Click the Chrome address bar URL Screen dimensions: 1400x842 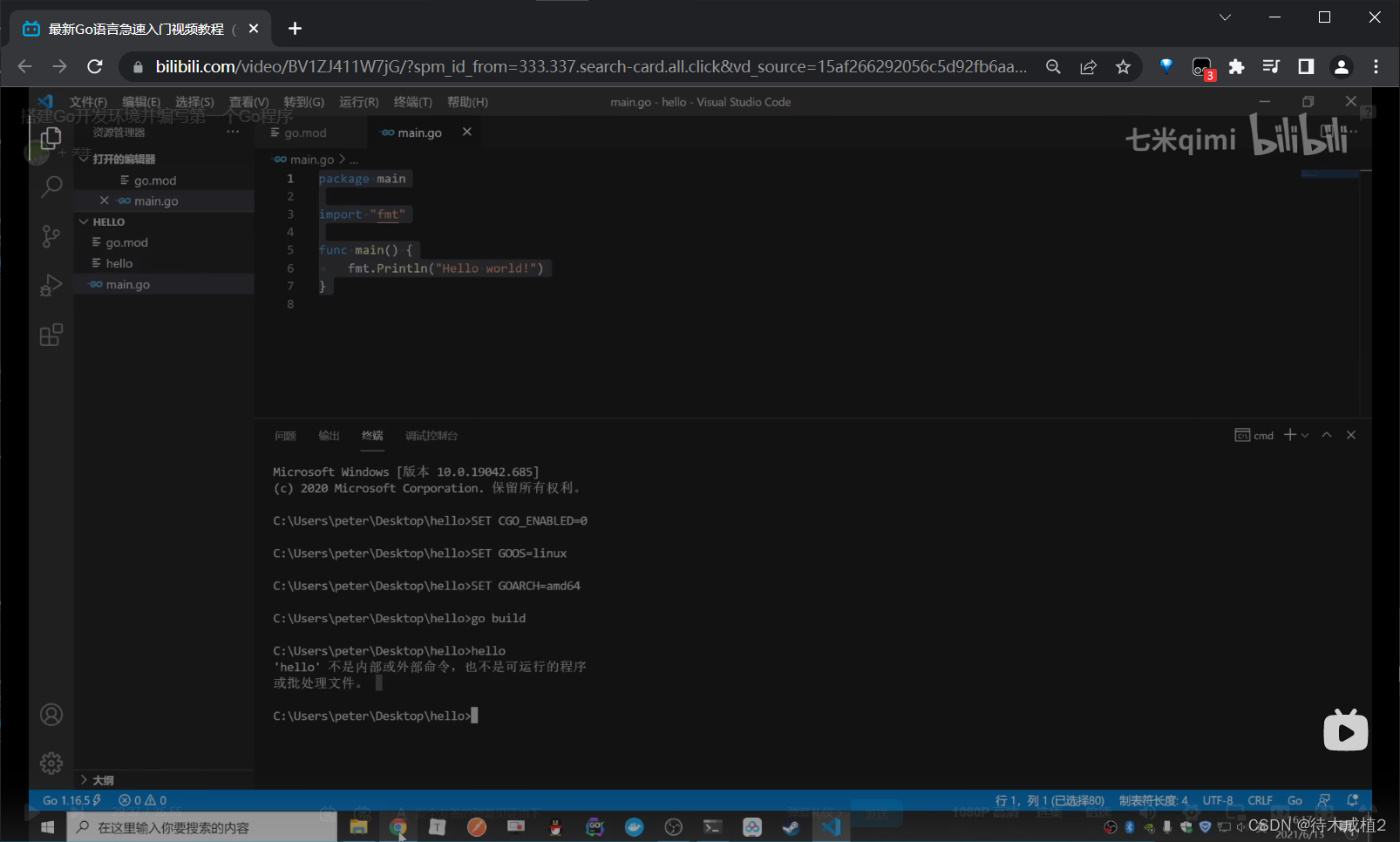point(591,67)
